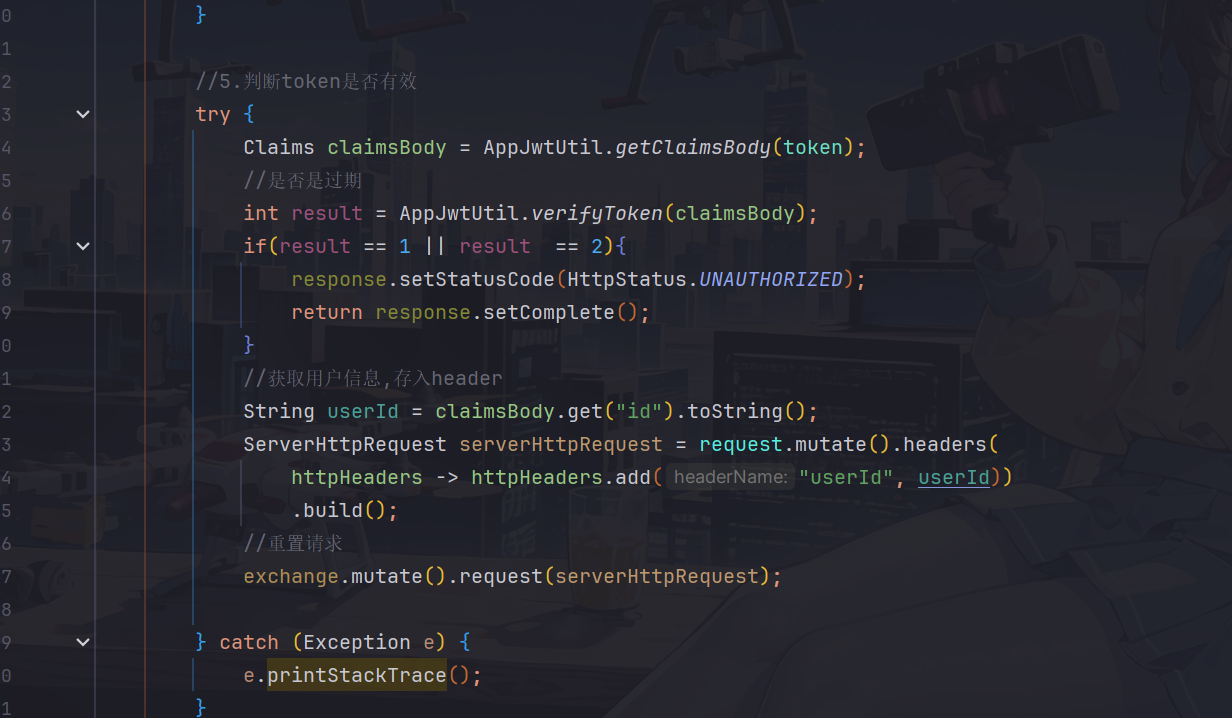Click the "verifyToken" method call

click(x=597, y=213)
